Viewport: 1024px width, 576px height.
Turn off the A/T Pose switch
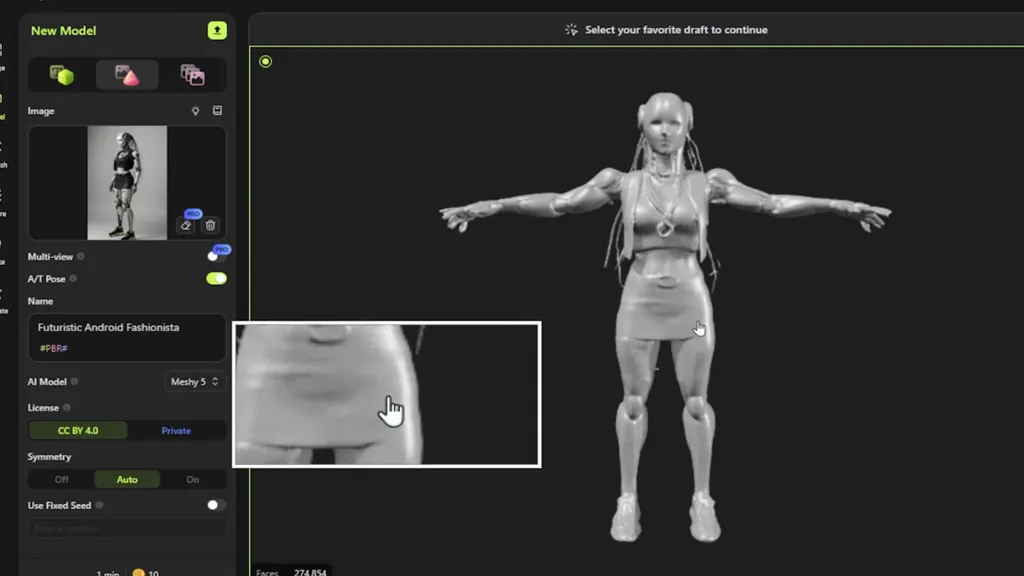coord(216,278)
